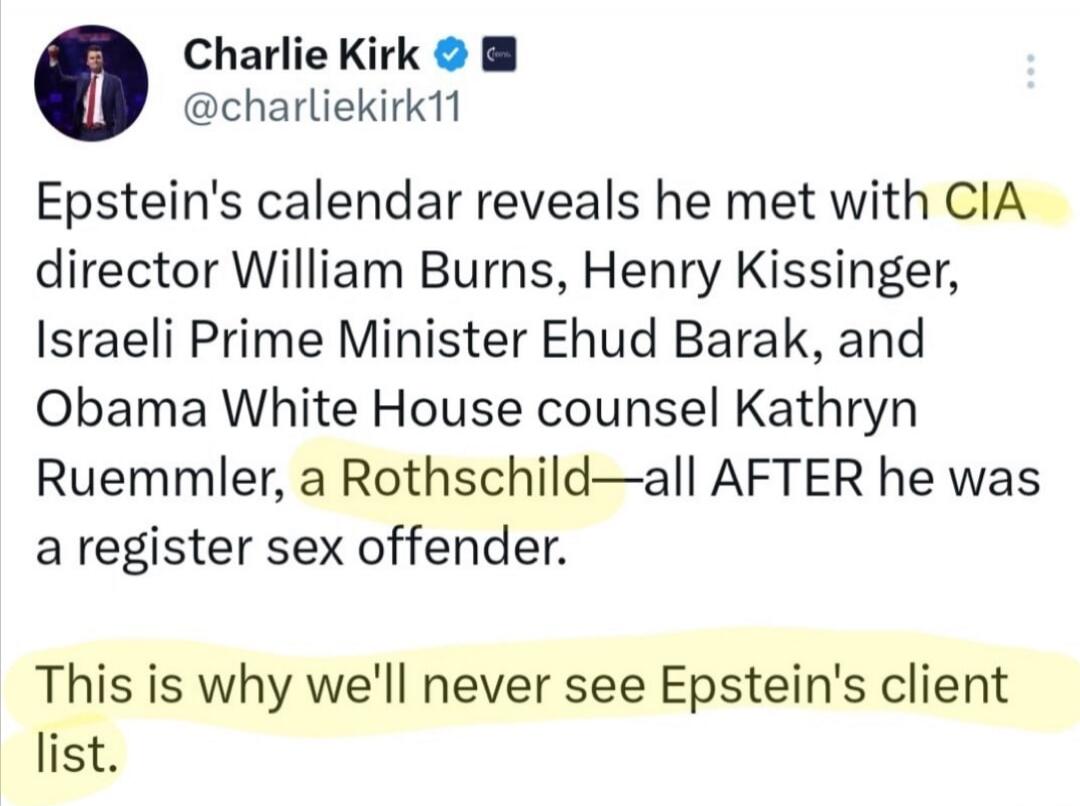The image size is (1080, 806).
Task: Click the dark square affiliate badge icon
Action: (x=497, y=55)
